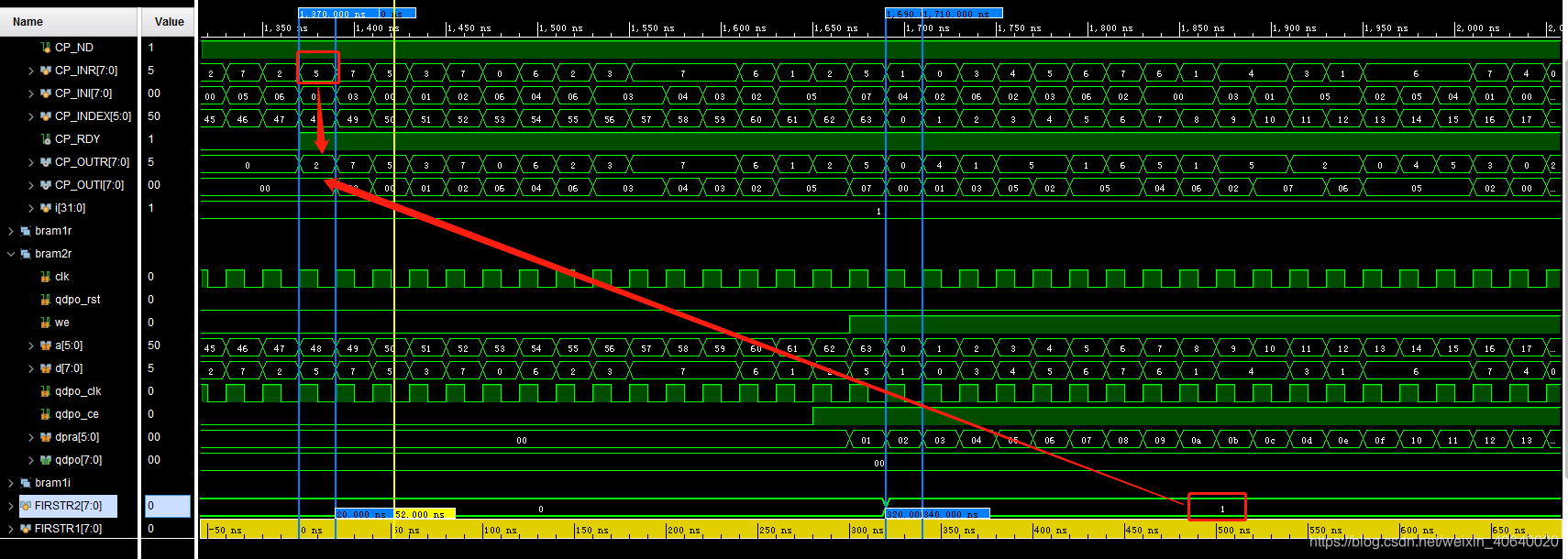Click a[5:0] value 50 in Value column
The height and width of the screenshot is (559, 1568).
pos(154,345)
